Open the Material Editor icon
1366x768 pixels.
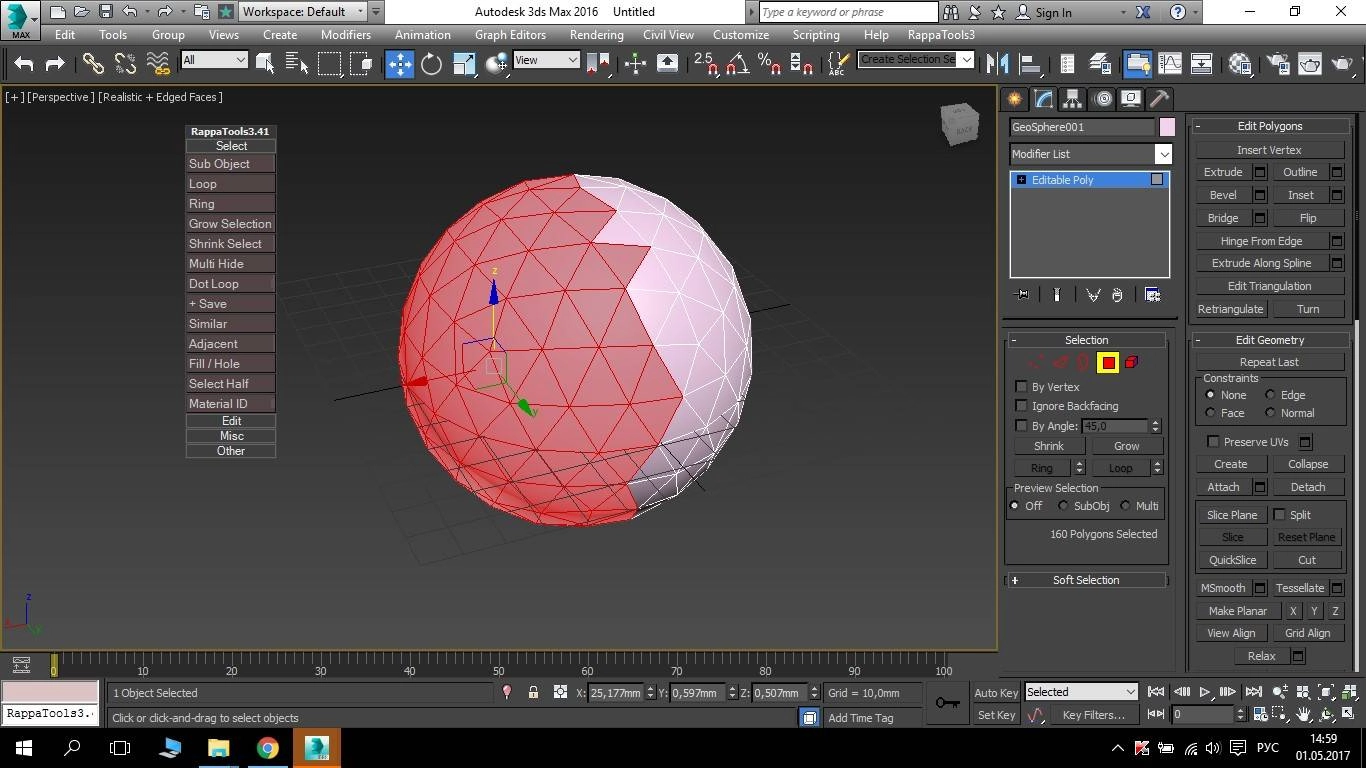coord(1241,64)
